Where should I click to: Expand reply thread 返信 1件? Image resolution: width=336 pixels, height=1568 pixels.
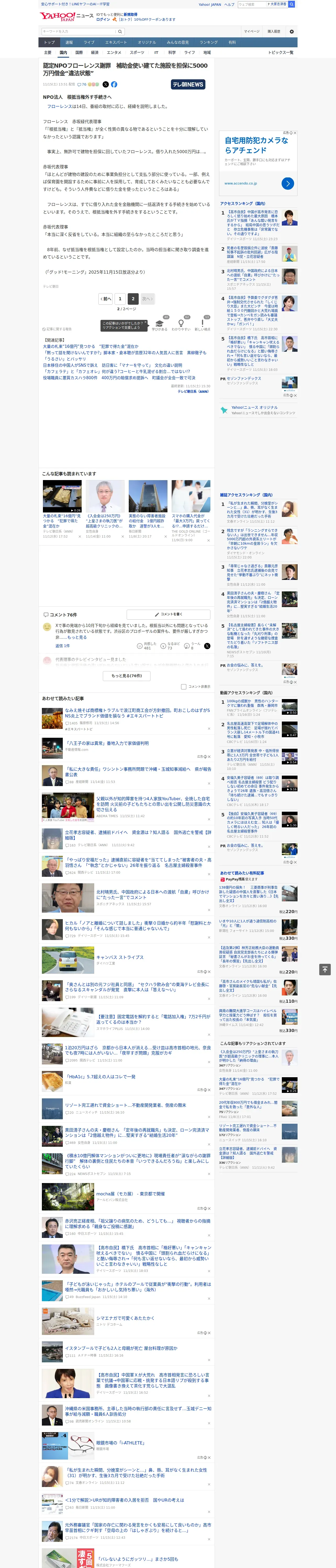tap(63, 646)
